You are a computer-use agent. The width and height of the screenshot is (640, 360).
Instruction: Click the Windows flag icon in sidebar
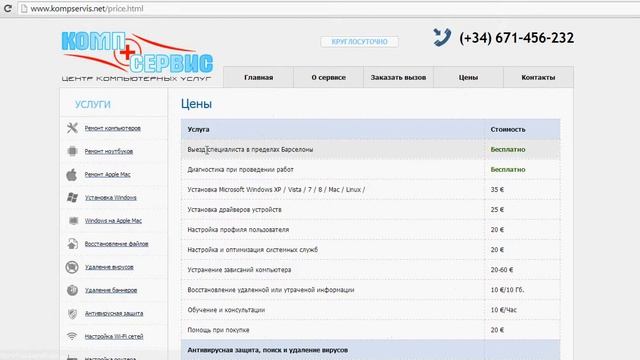(x=72, y=198)
